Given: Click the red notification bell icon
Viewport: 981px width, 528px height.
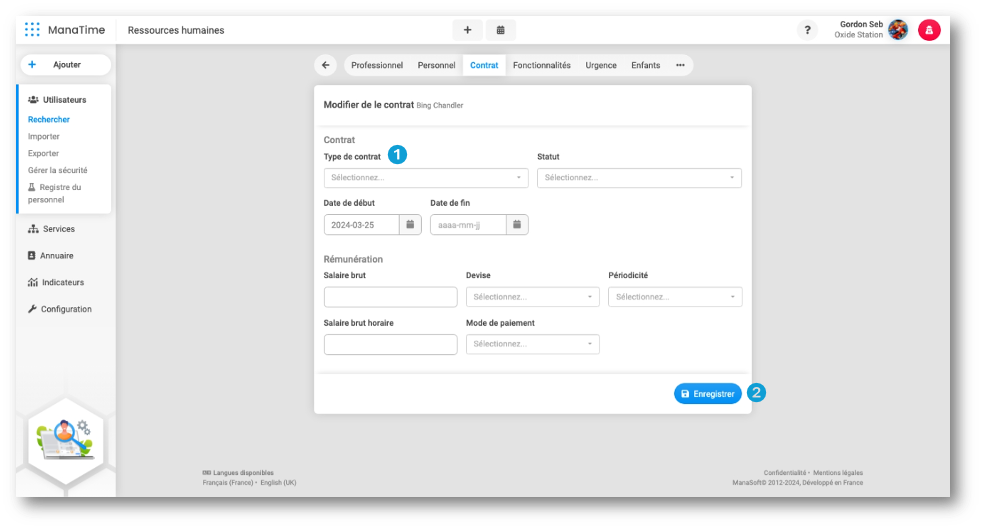Looking at the screenshot, I should click(929, 30).
